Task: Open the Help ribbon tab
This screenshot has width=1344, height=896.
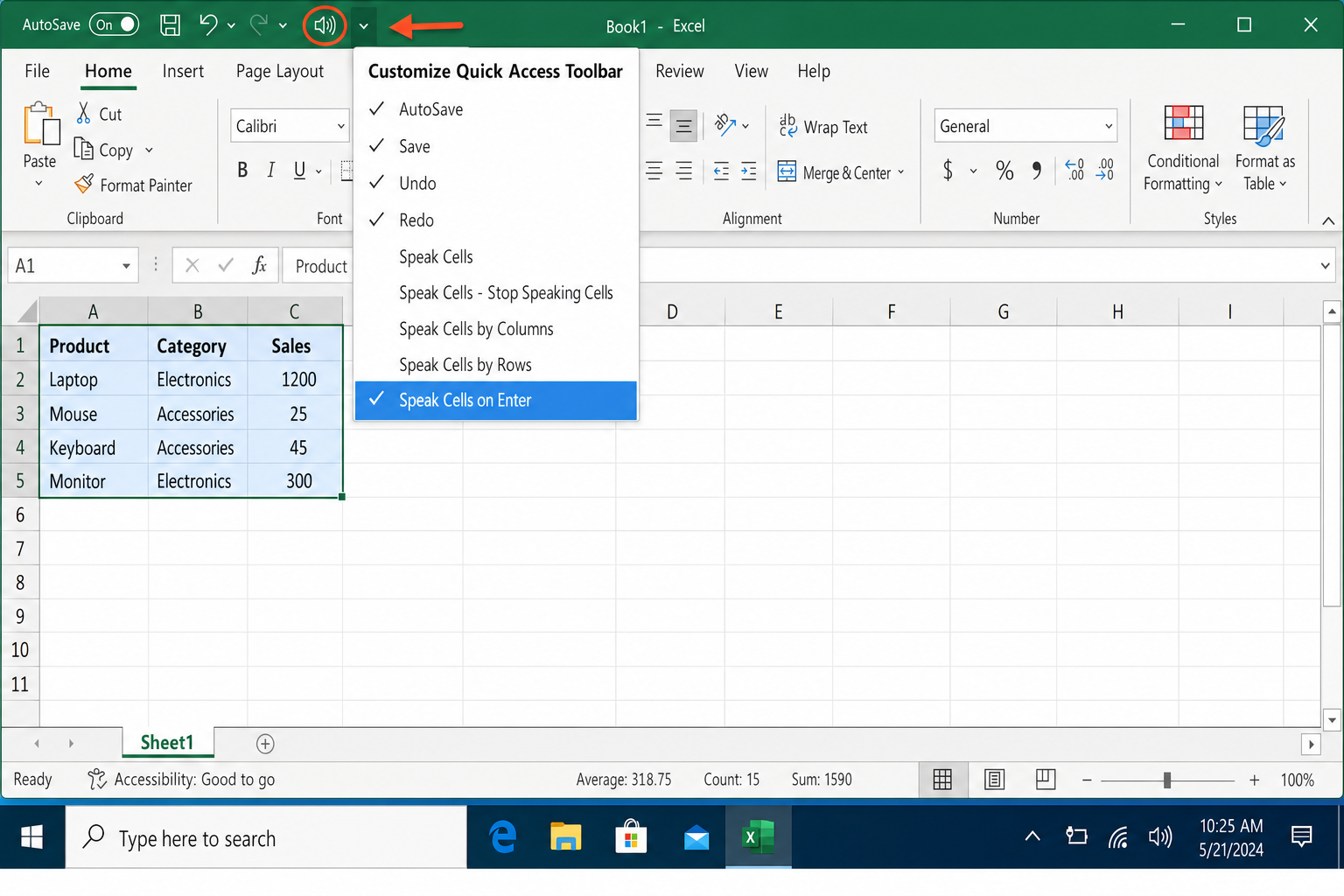Action: pyautogui.click(x=814, y=71)
